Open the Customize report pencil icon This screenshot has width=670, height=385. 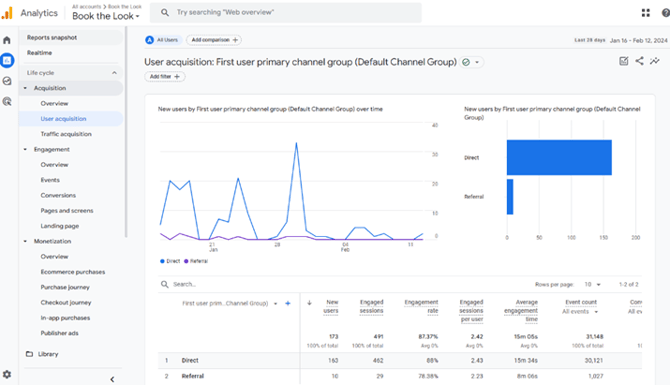624,61
